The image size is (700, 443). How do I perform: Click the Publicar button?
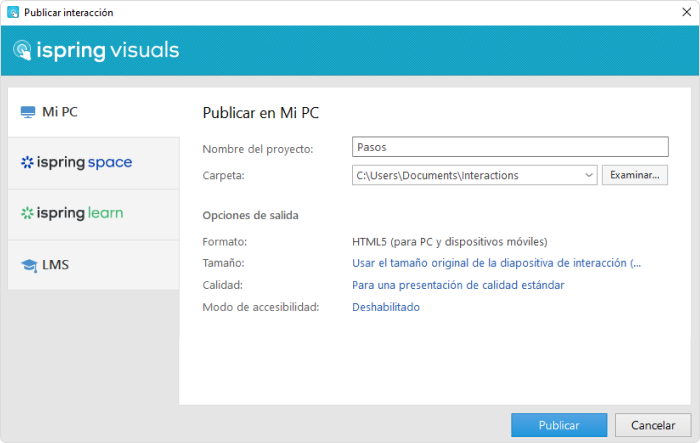(559, 425)
